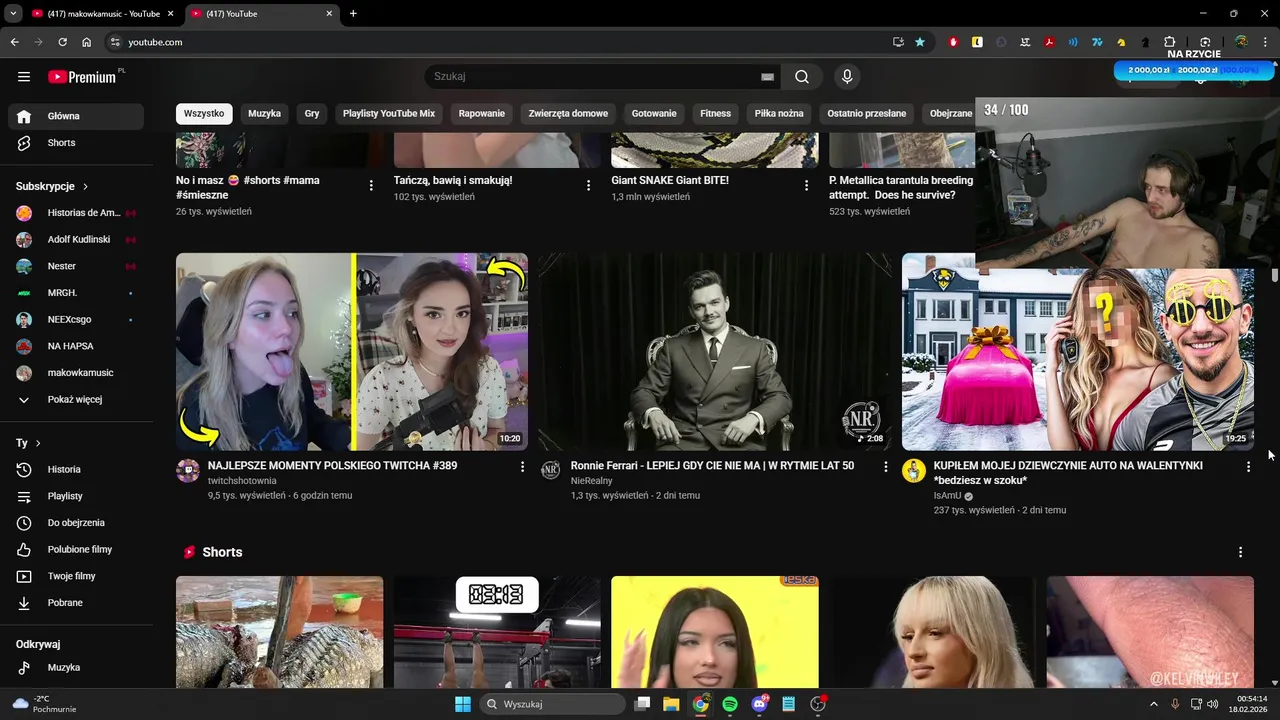The image size is (1280, 720).
Task: Open Spotify from the taskbar
Action: tap(730, 704)
